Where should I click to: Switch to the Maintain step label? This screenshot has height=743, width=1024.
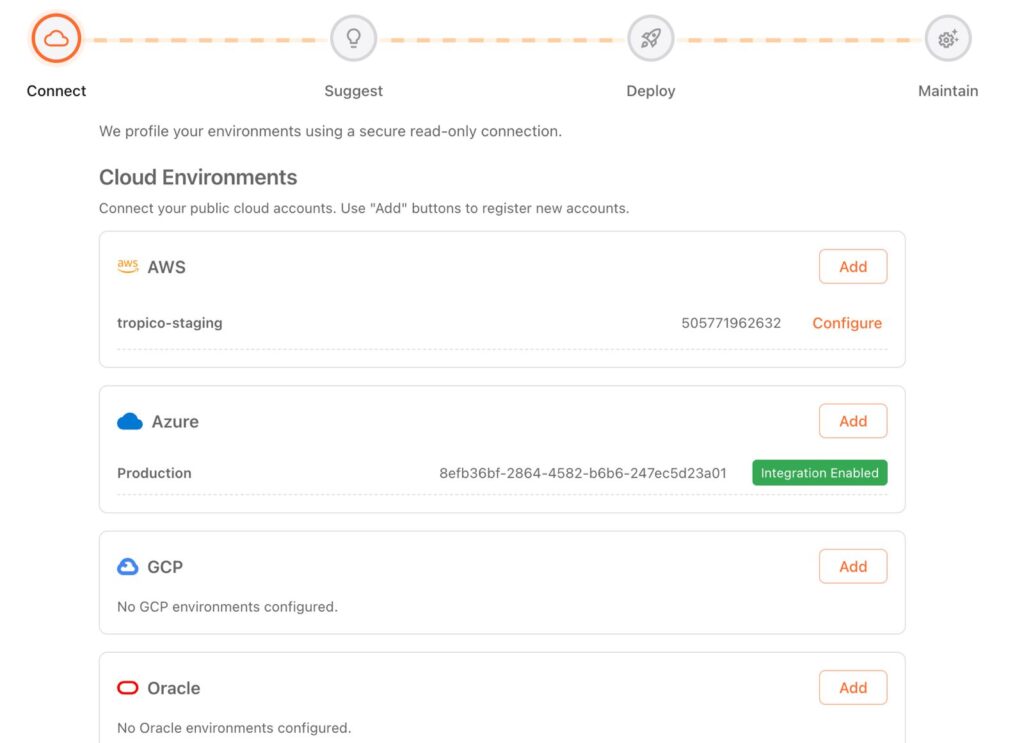pos(947,91)
